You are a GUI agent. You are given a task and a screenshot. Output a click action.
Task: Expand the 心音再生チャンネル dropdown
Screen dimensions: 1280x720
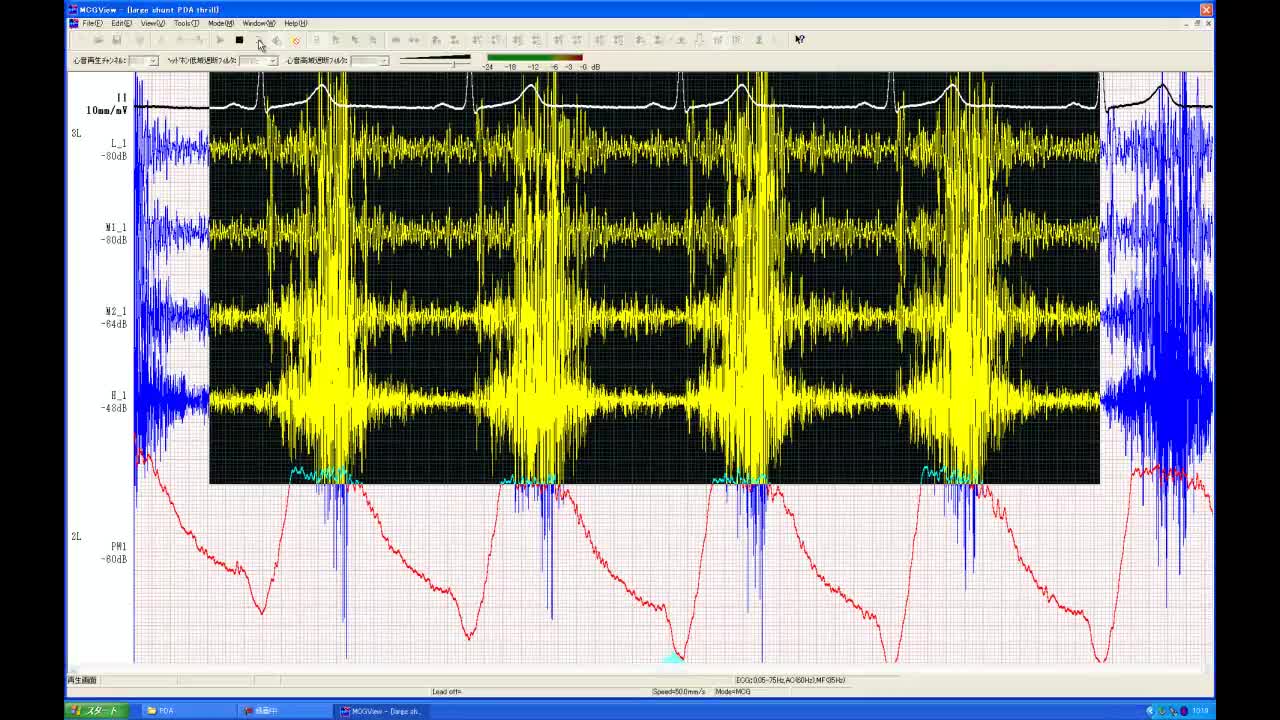[152, 61]
